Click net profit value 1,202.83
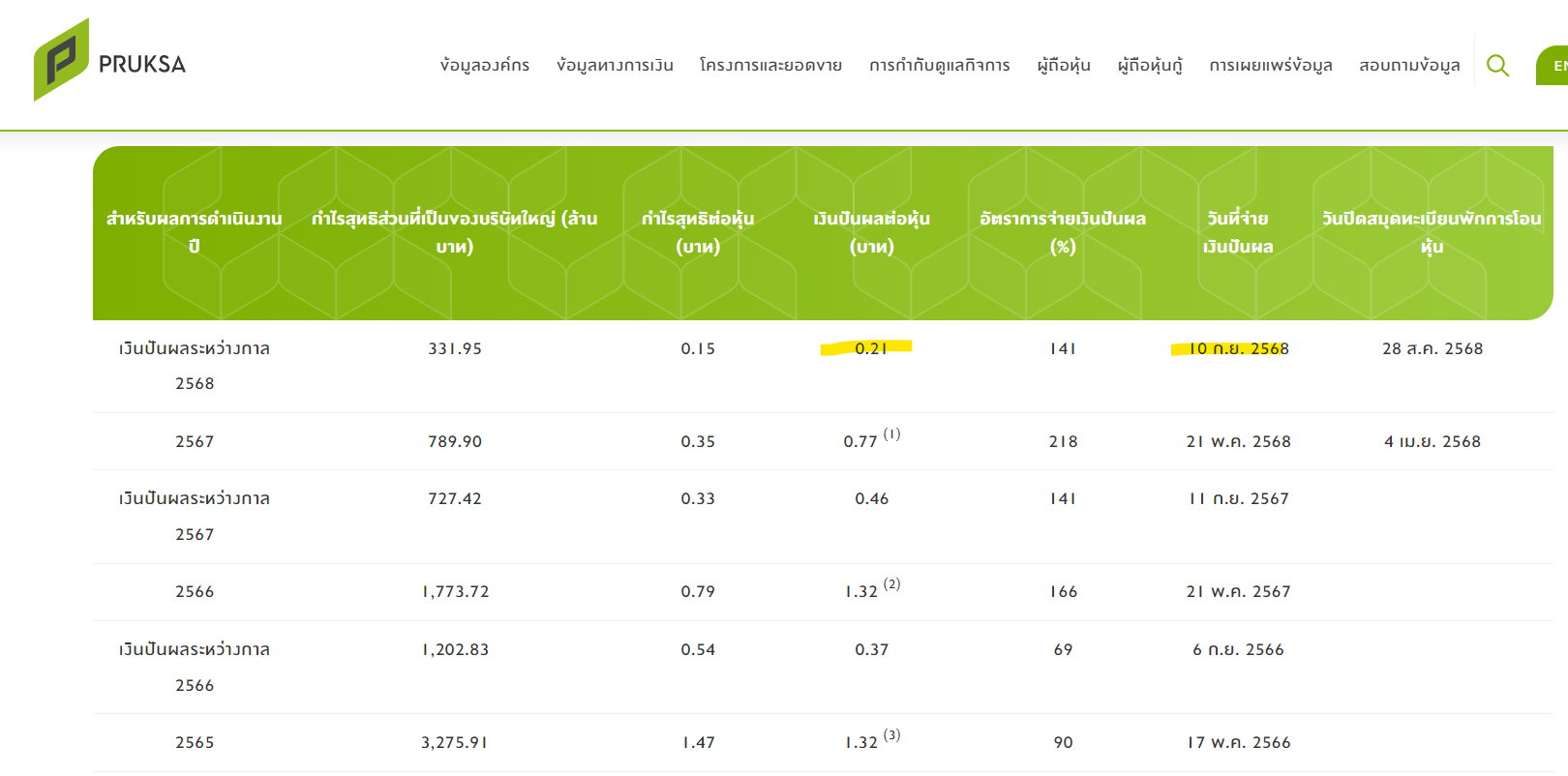 point(455,649)
